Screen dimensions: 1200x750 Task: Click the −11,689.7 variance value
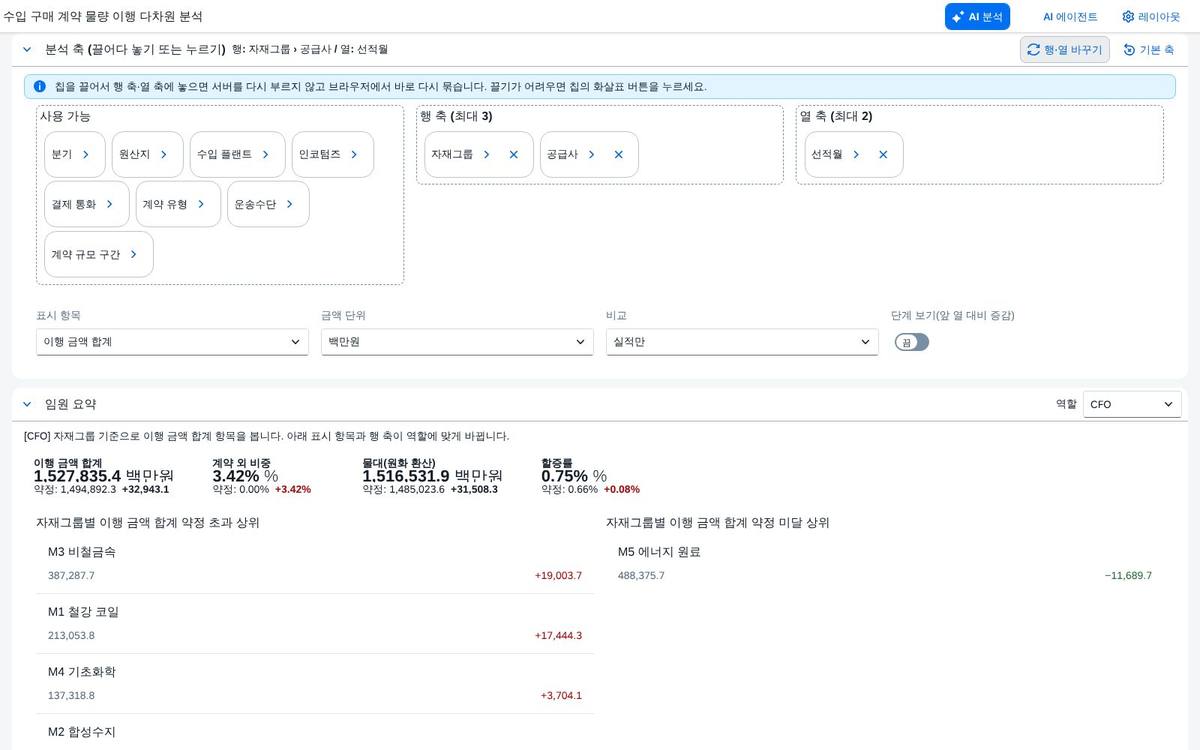1128,576
